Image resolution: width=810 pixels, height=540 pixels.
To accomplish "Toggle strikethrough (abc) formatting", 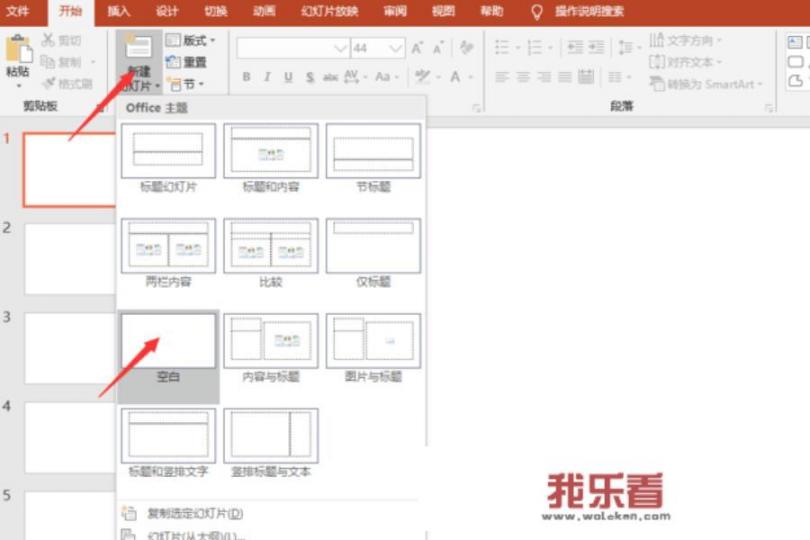I will click(330, 78).
